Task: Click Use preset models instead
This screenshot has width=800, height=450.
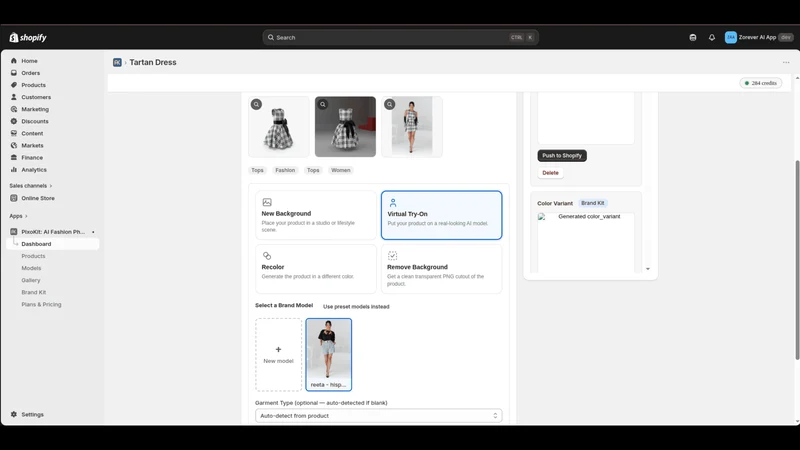Action: 356,307
